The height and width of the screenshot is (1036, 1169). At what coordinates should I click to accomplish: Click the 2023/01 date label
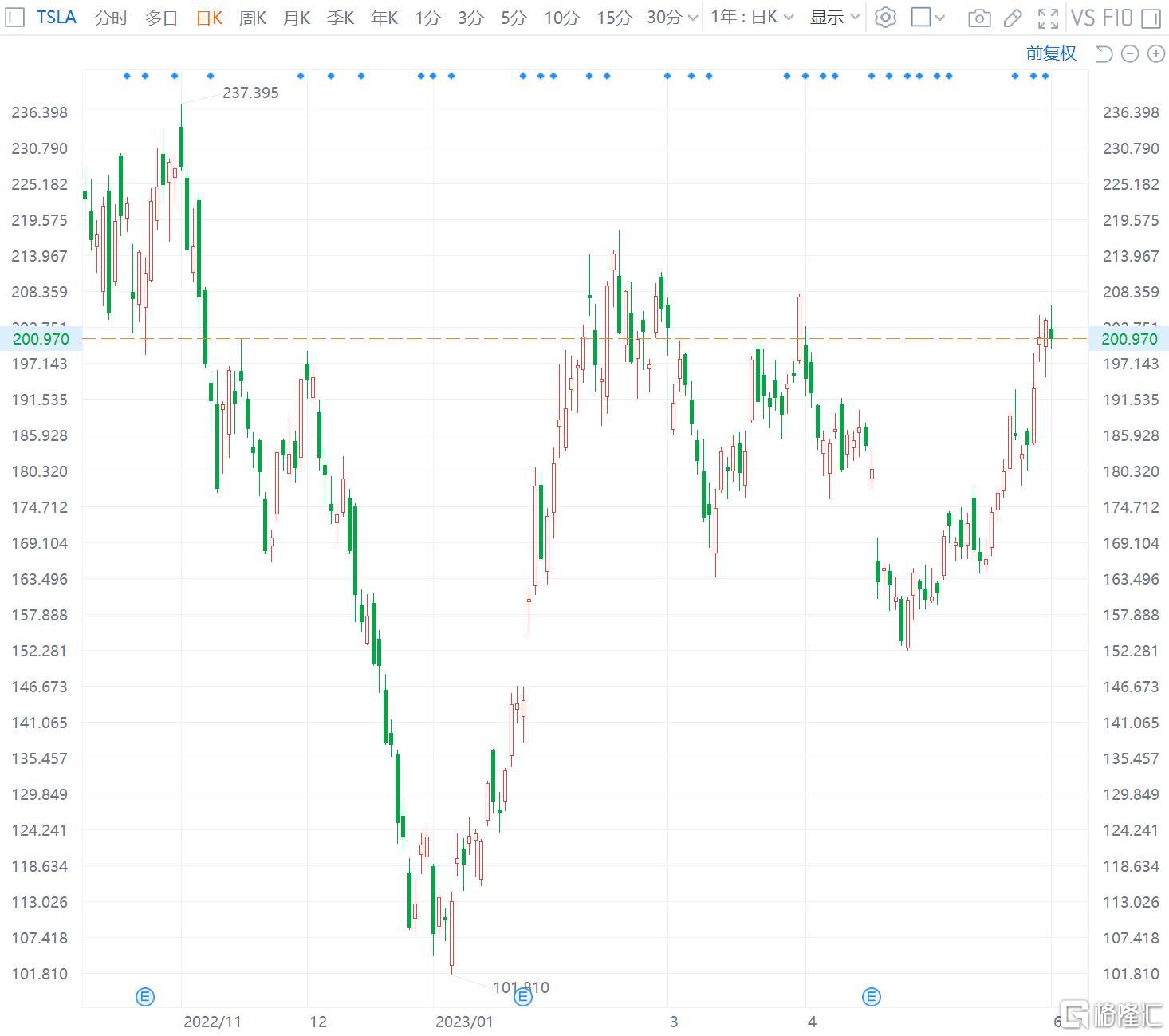(464, 1022)
